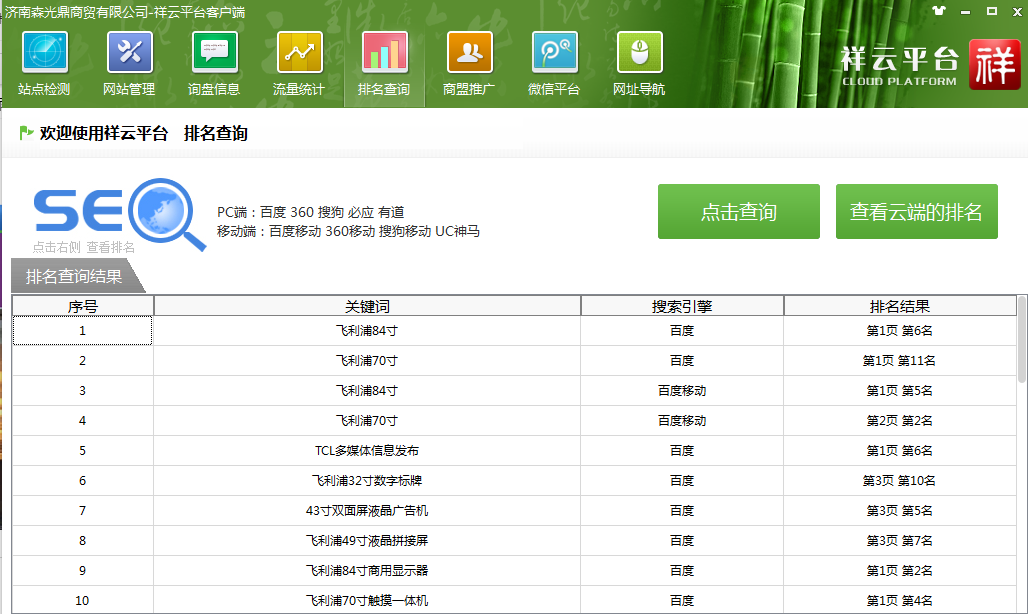Image resolution: width=1028 pixels, height=614 pixels.
Task: Click the vertical scrollbar thumb of results table
Action: (1022, 339)
